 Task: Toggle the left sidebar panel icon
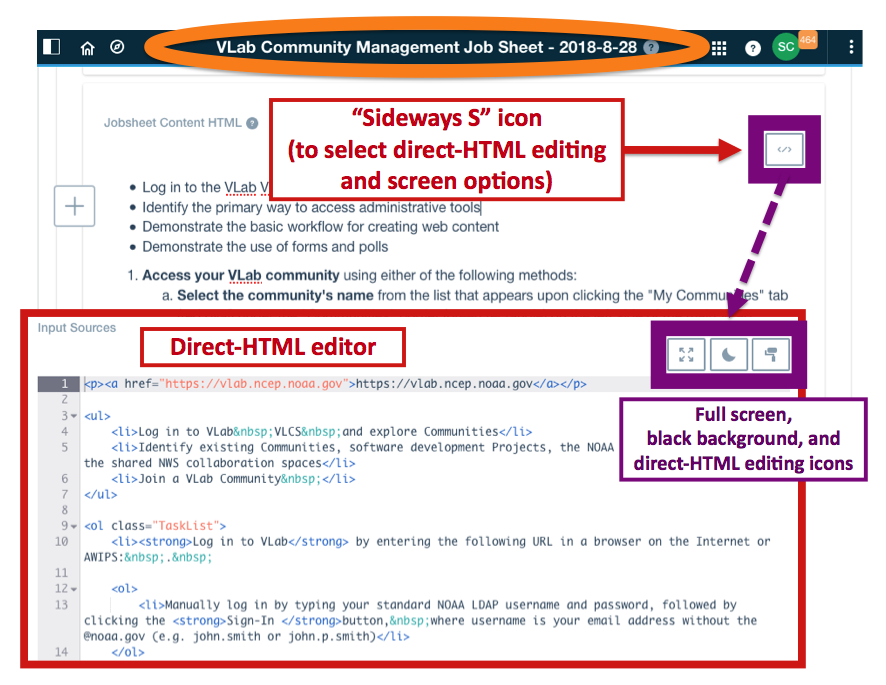[x=51, y=47]
